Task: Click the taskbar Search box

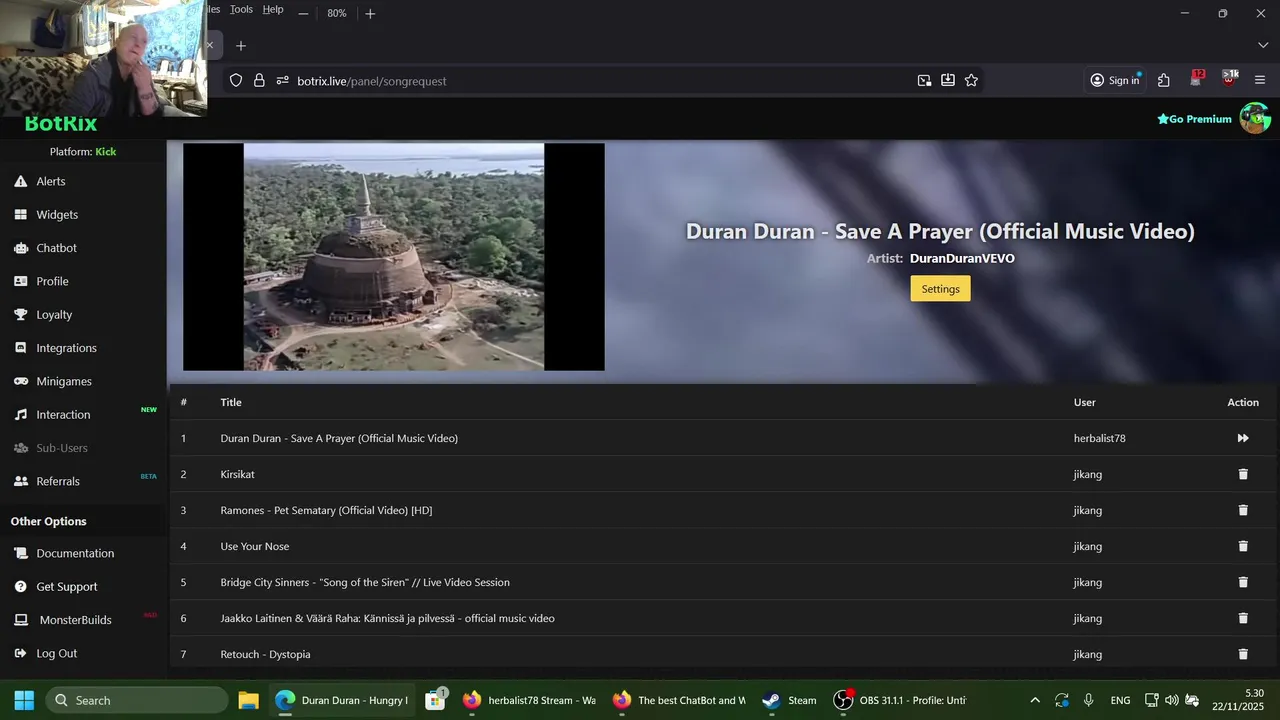Action: 136,700
